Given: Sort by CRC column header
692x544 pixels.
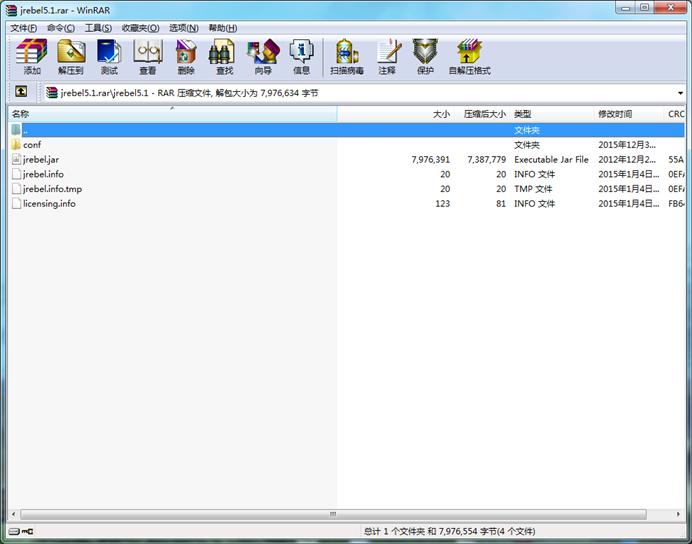Looking at the screenshot, I should coord(676,114).
